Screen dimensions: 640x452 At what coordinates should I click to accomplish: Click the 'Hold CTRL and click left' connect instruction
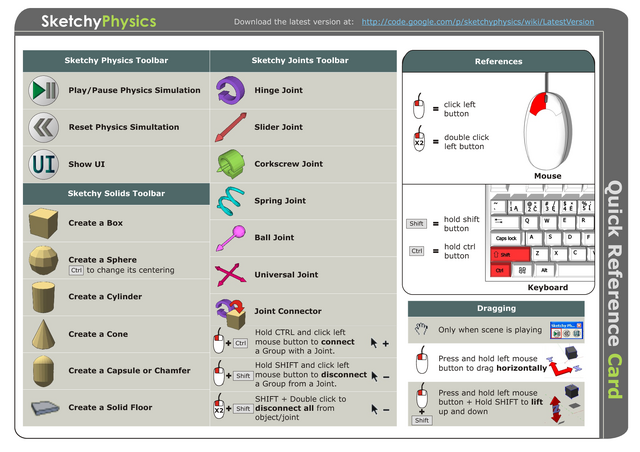pos(304,342)
